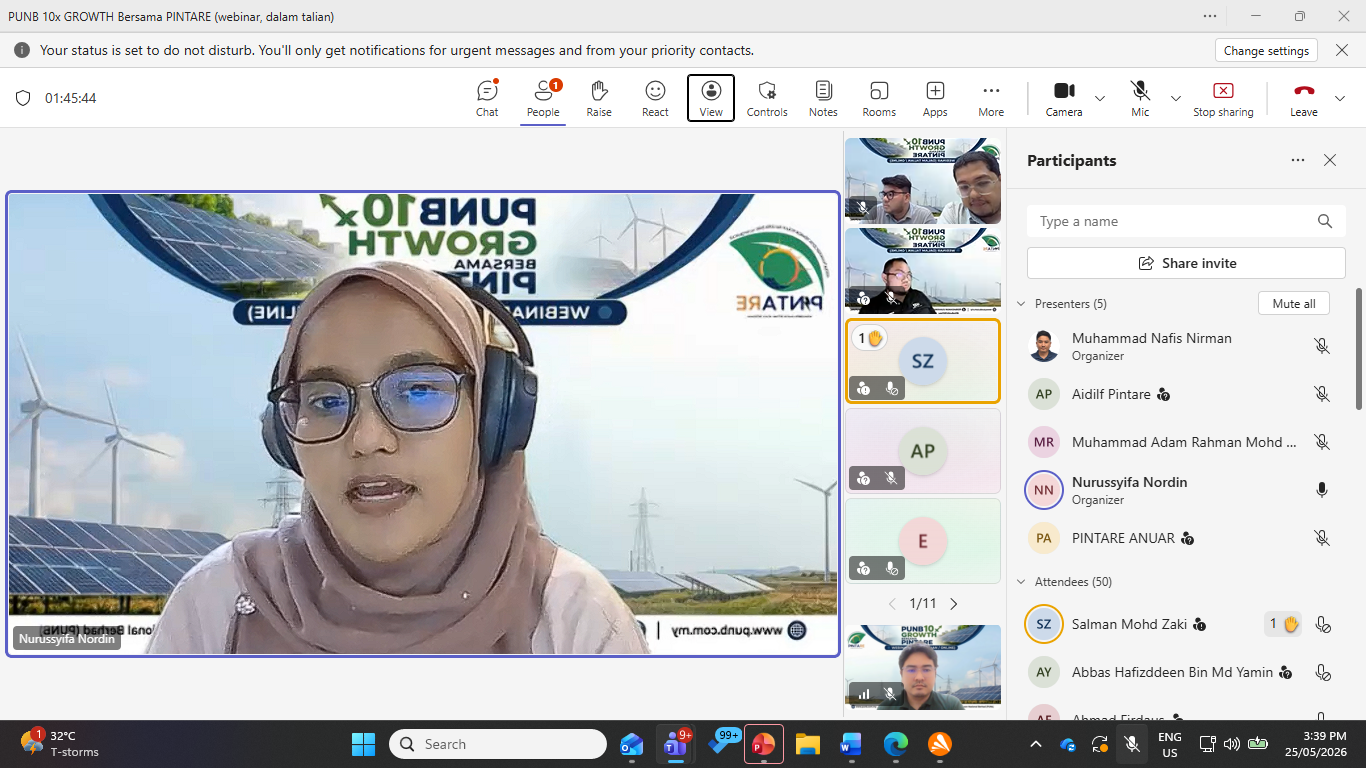The height and width of the screenshot is (768, 1366).
Task: Go to next page of video gallery
Action: tap(953, 604)
